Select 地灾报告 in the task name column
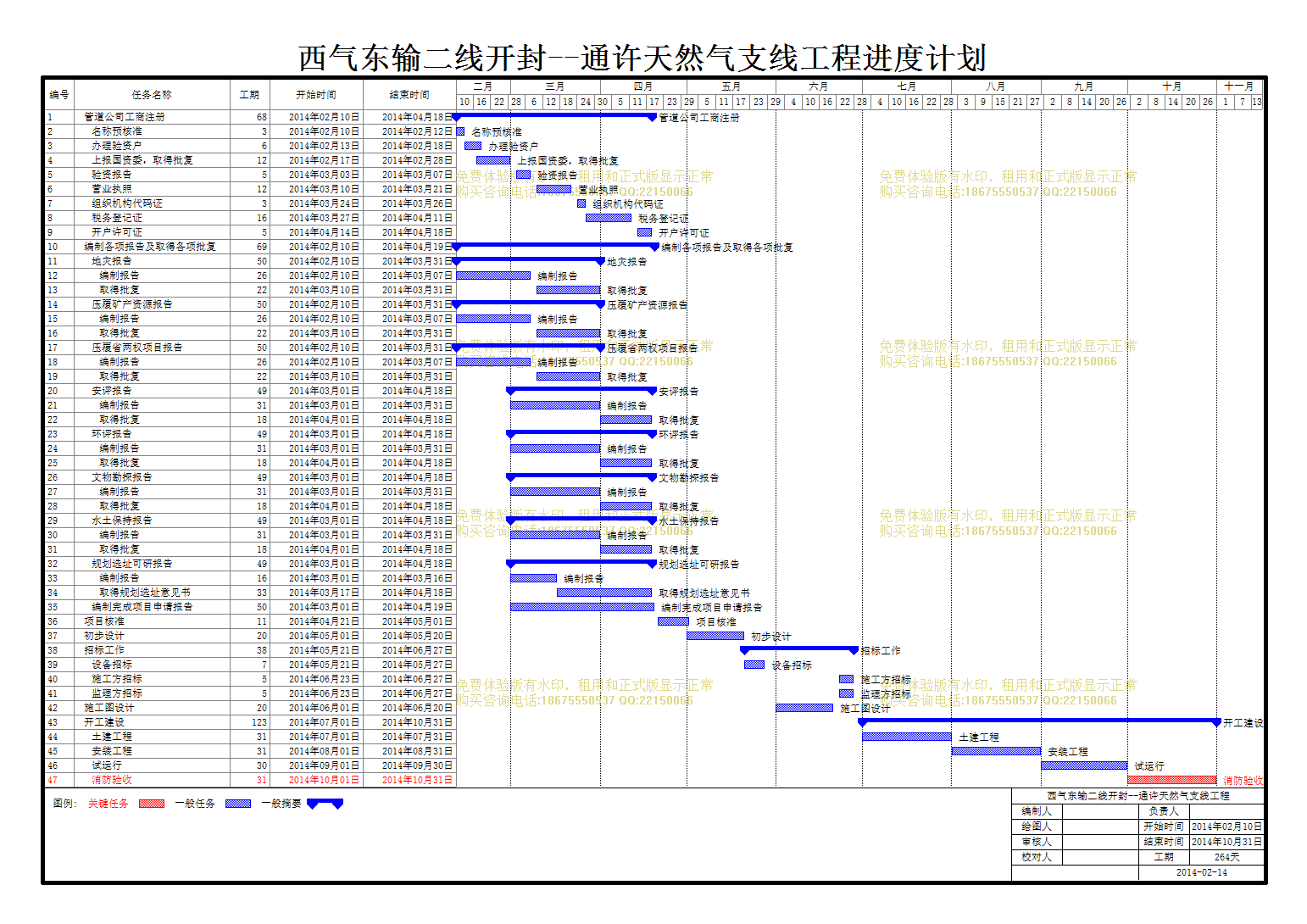 click(112, 261)
